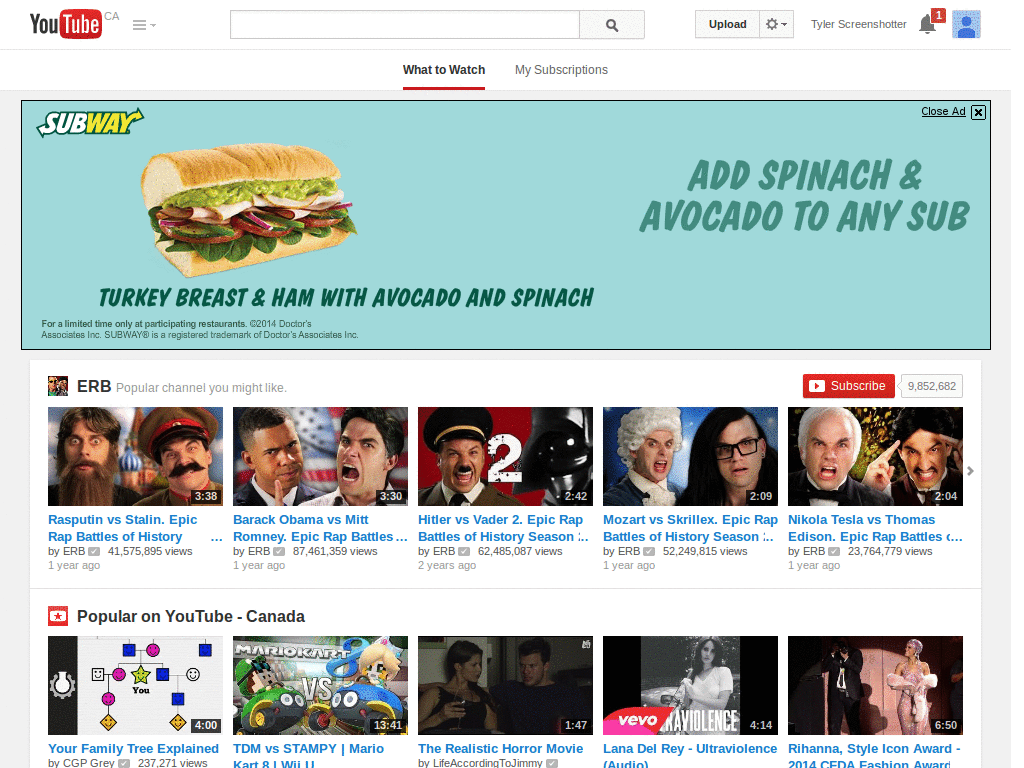Click Rihanna, Style Icon Award title
Screen dimensions: 1024x768
[874, 756]
